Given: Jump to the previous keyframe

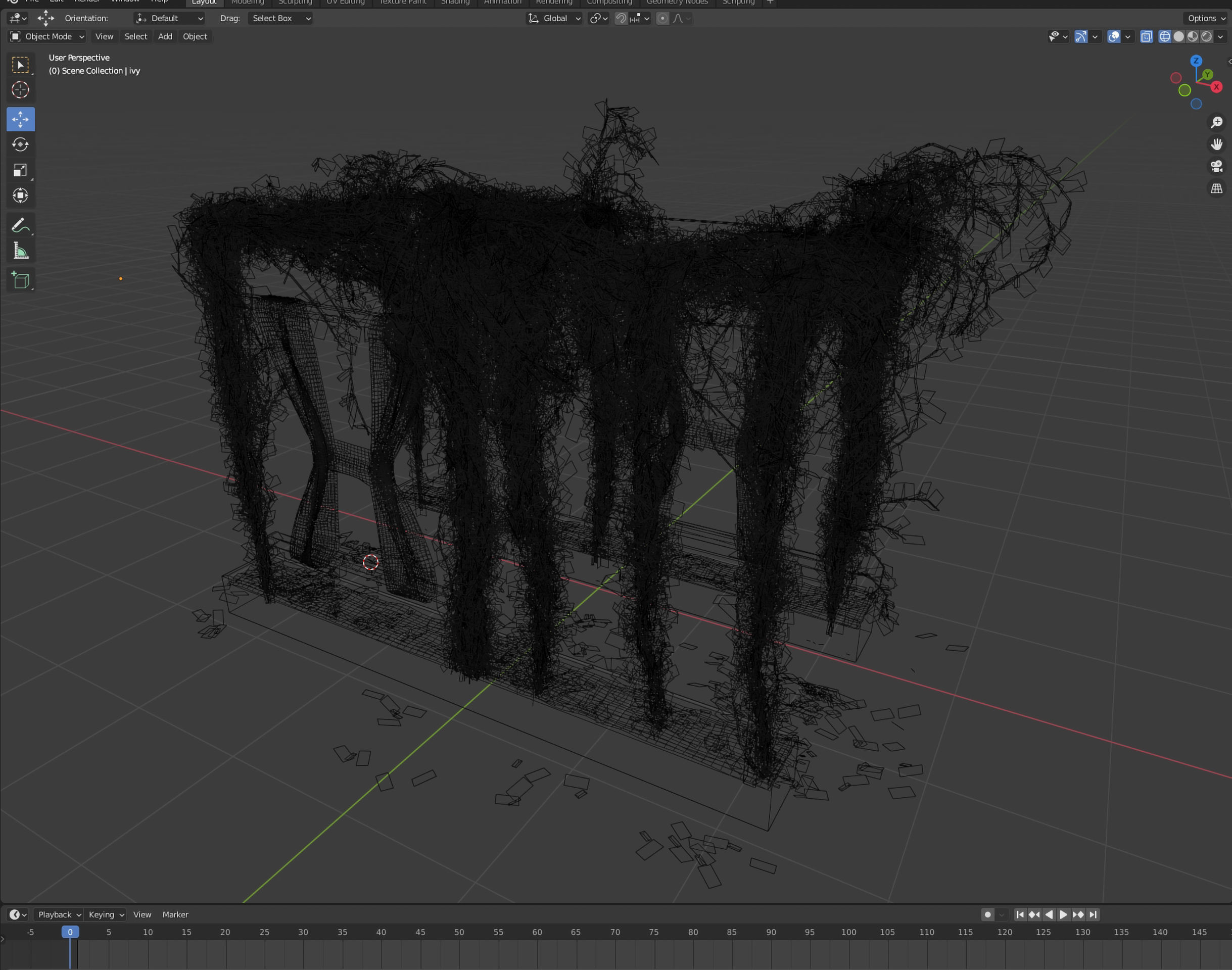Looking at the screenshot, I should (1034, 914).
